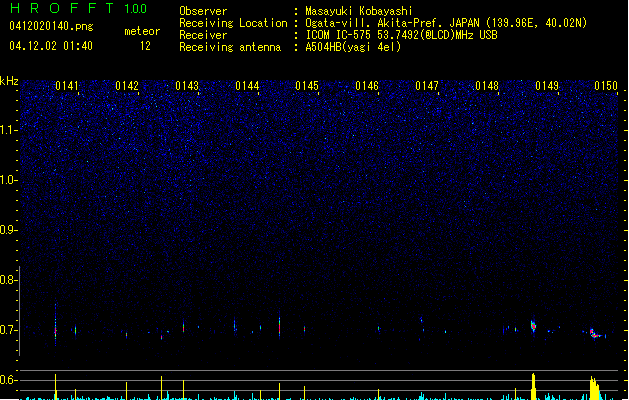This screenshot has width=629, height=400.
Task: Click the Receiving antenna A504HB value
Action: click(353, 47)
